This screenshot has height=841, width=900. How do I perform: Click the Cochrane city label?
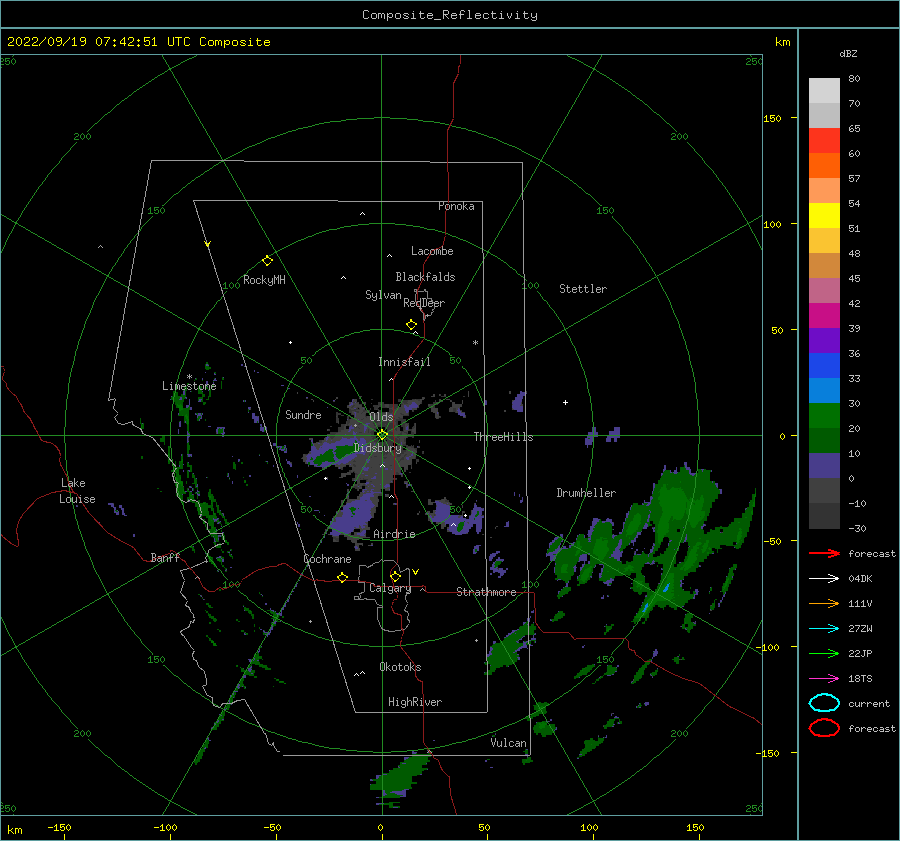[x=327, y=559]
